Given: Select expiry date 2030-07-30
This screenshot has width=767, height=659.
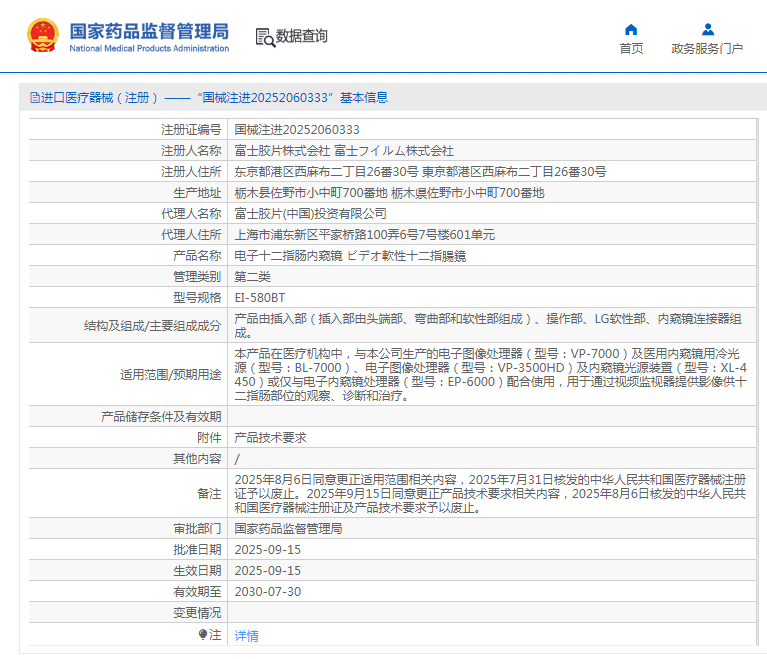Looking at the screenshot, I should [x=268, y=592].
